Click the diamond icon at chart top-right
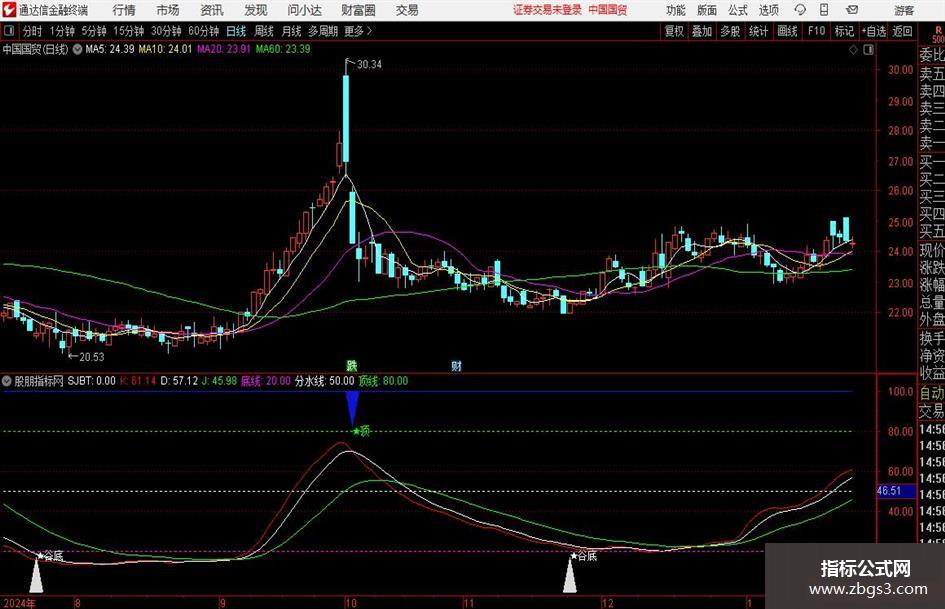Image resolution: width=945 pixels, height=609 pixels. tap(853, 49)
